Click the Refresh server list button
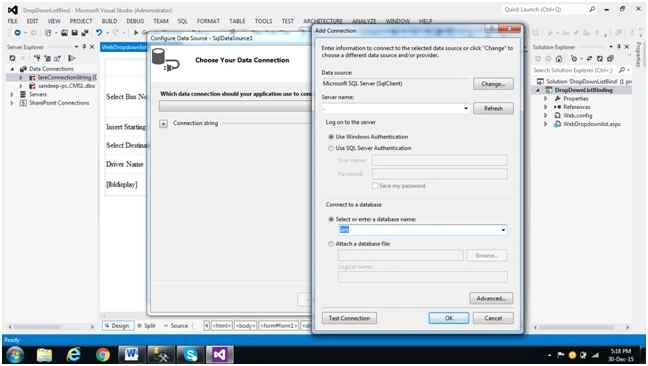This screenshot has height=366, width=648. [493, 108]
